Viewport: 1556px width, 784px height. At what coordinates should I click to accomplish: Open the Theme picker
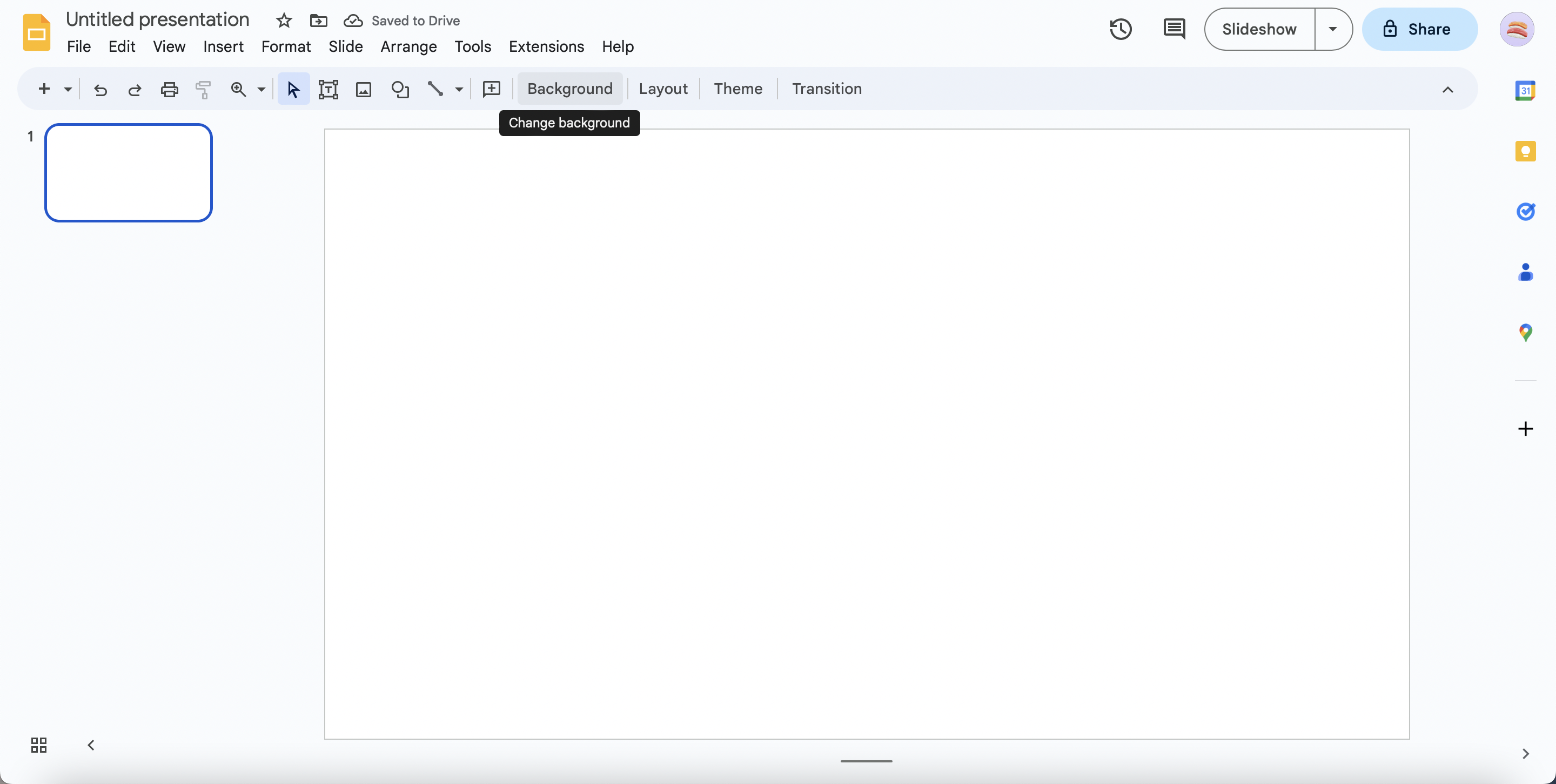738,89
